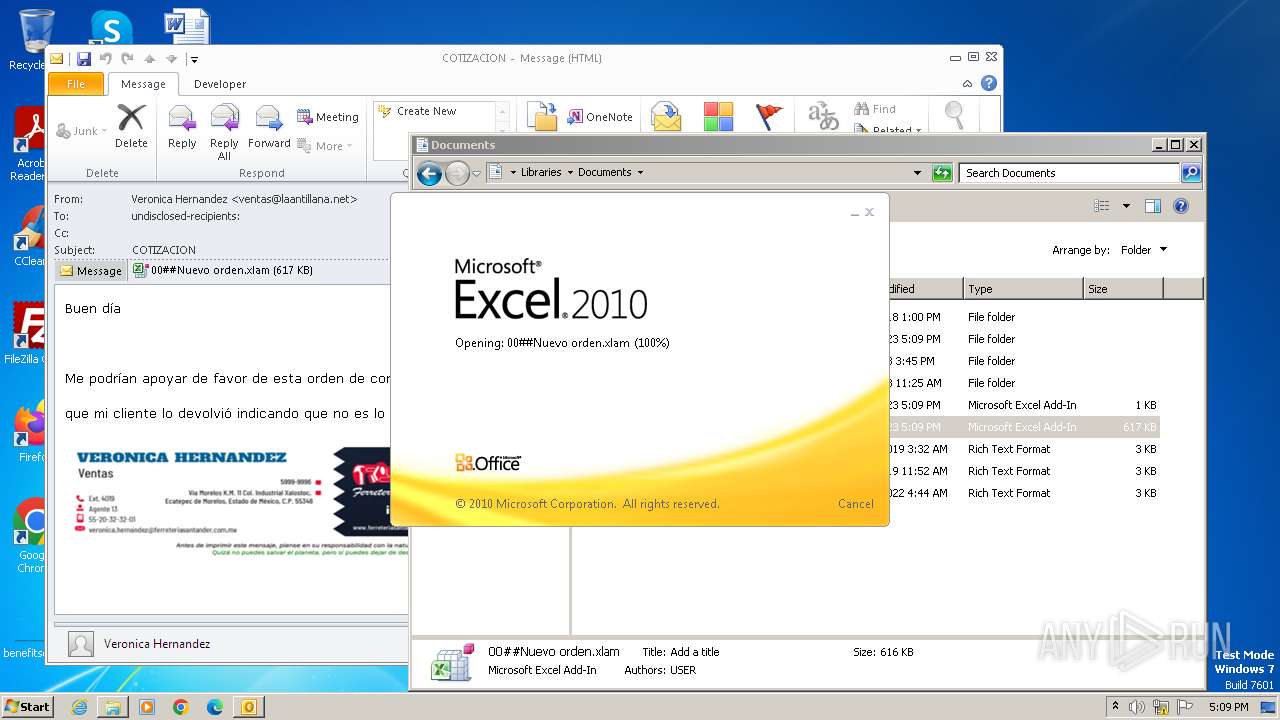This screenshot has width=1280, height=720.
Task: Open the Windows Start menu
Action: point(27,707)
